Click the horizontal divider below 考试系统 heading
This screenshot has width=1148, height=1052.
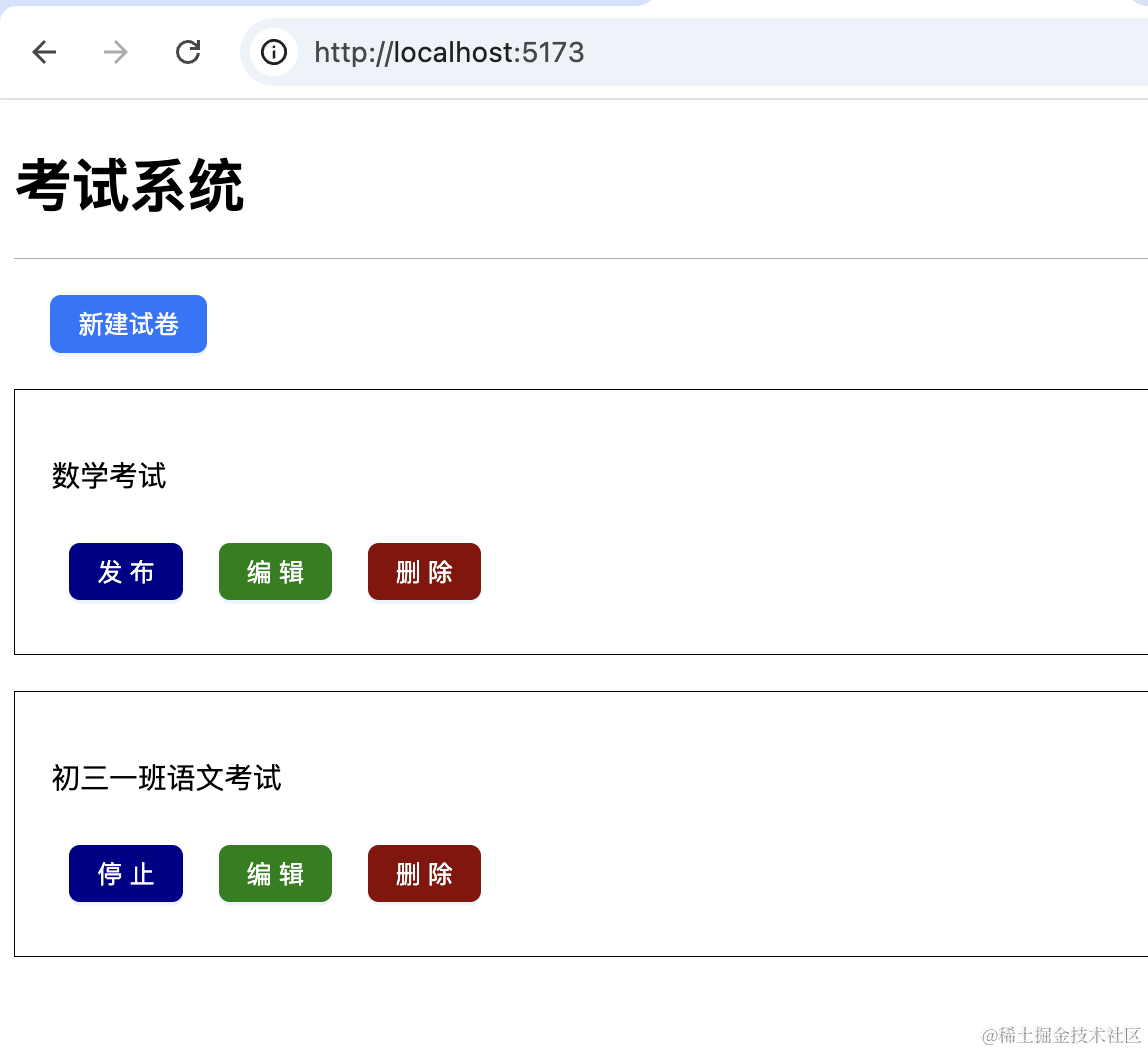[x=580, y=258]
